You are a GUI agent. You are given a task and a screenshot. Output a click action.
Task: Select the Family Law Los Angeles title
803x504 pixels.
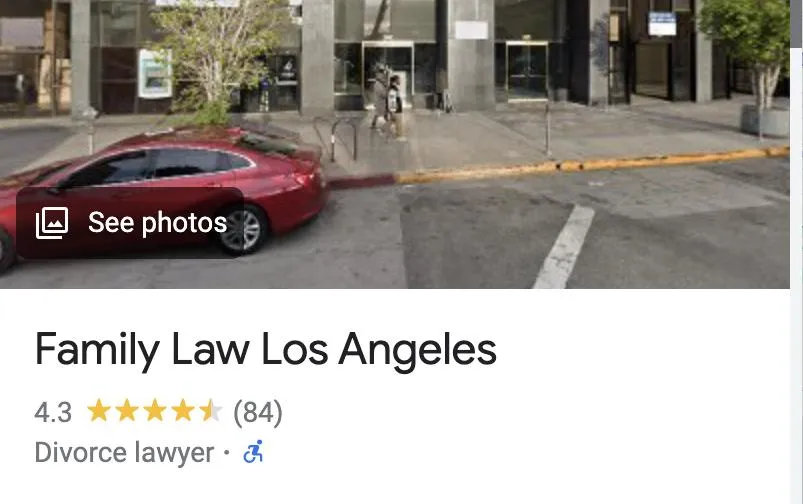(x=266, y=350)
